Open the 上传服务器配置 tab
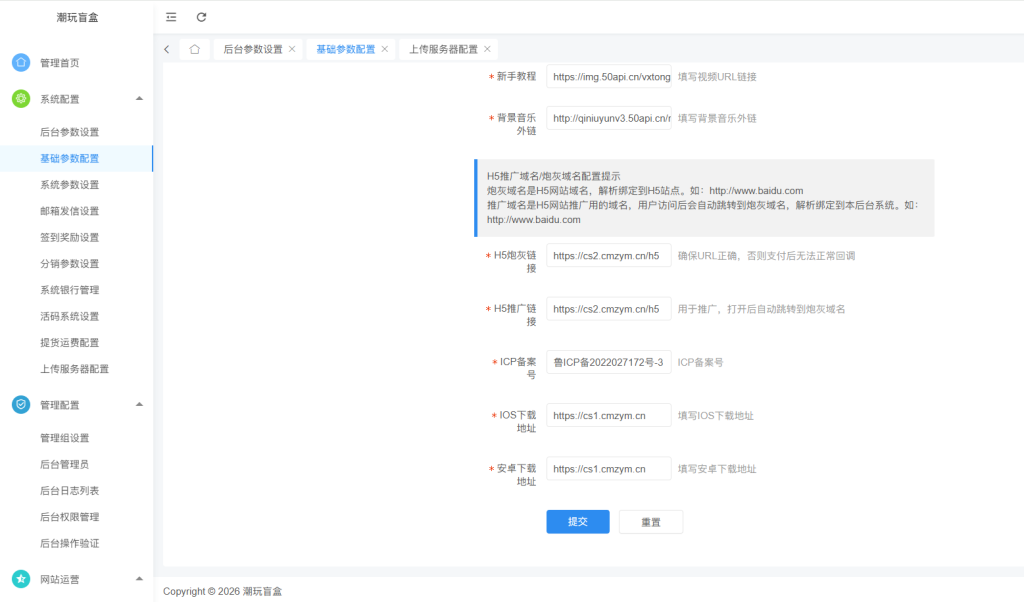 (x=446, y=48)
